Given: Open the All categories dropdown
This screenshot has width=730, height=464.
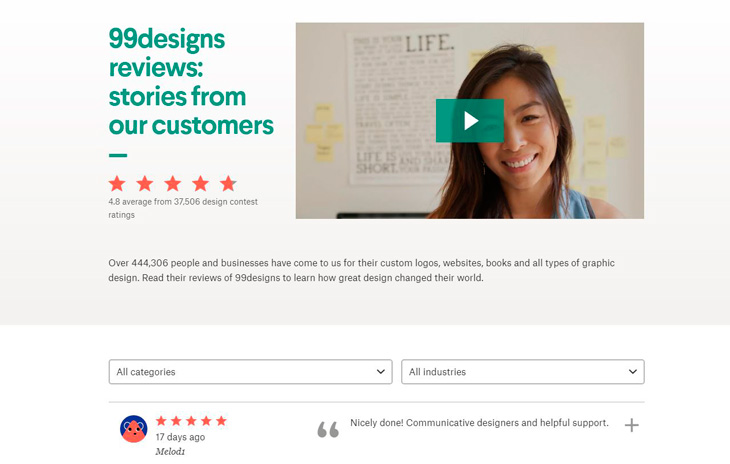Looking at the screenshot, I should tap(250, 372).
